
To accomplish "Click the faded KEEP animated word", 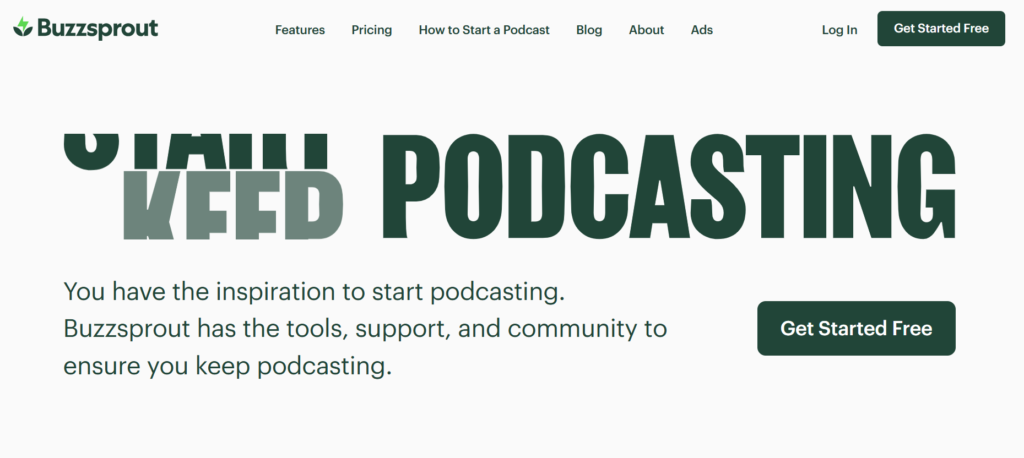I will coord(233,205).
